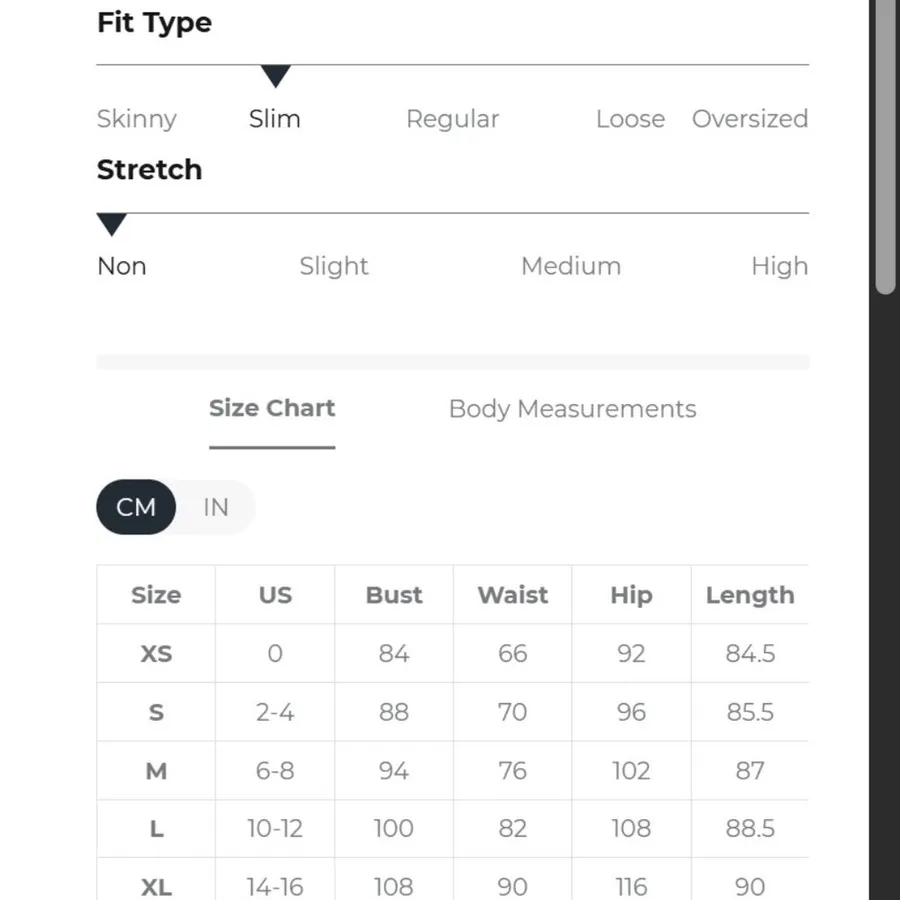This screenshot has width=900, height=900.
Task: Click the Length column header
Action: (x=750, y=596)
